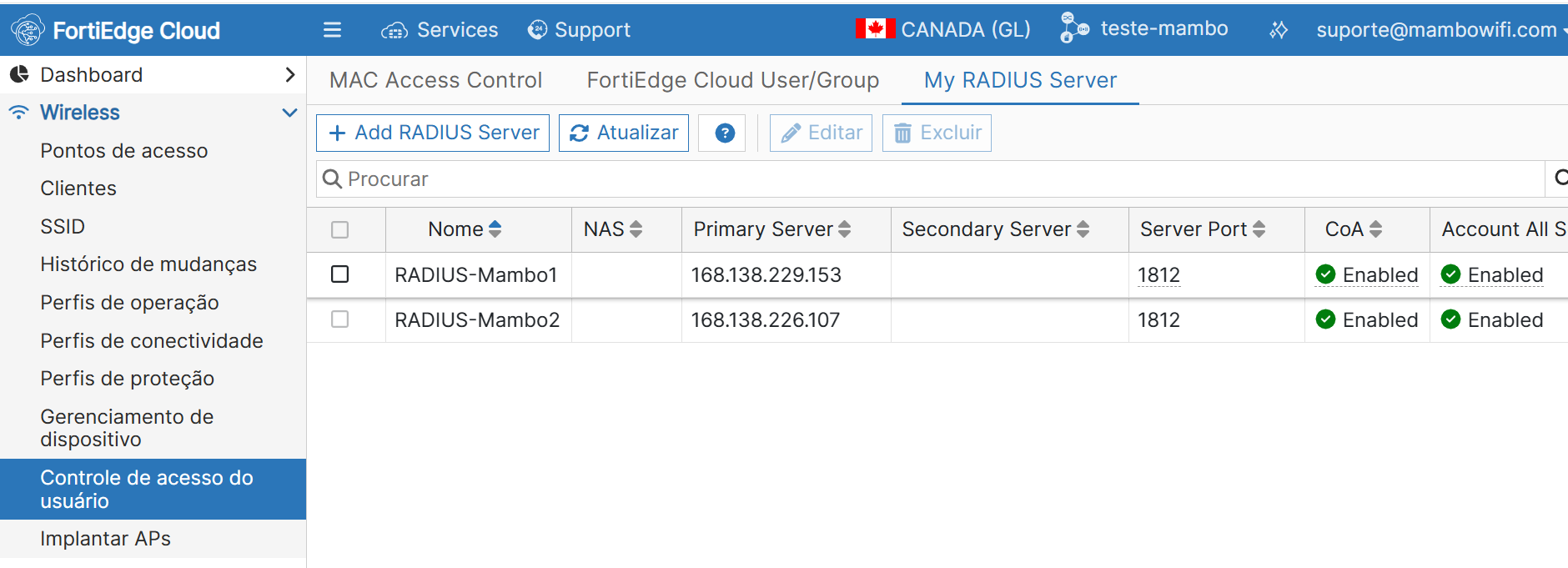Click the blue help question mark icon

tap(725, 133)
